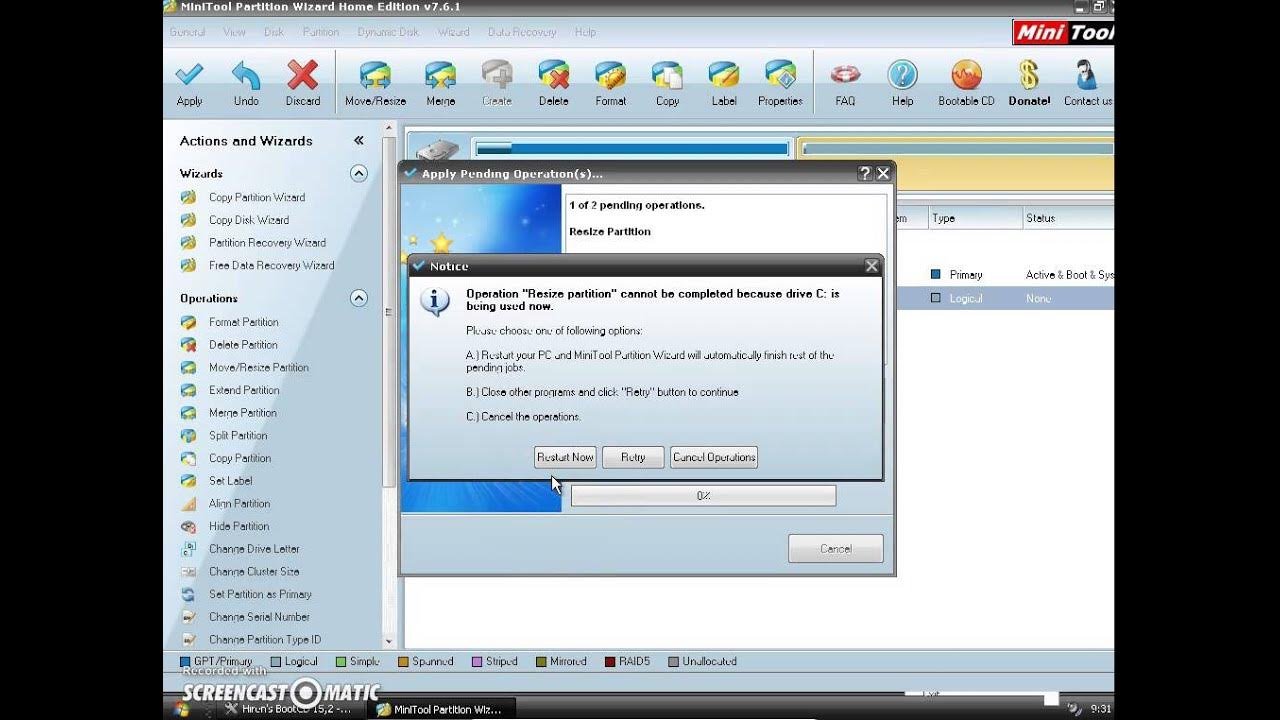1280x720 pixels.
Task: Choose Extend Partition in sidebar
Action: (244, 390)
